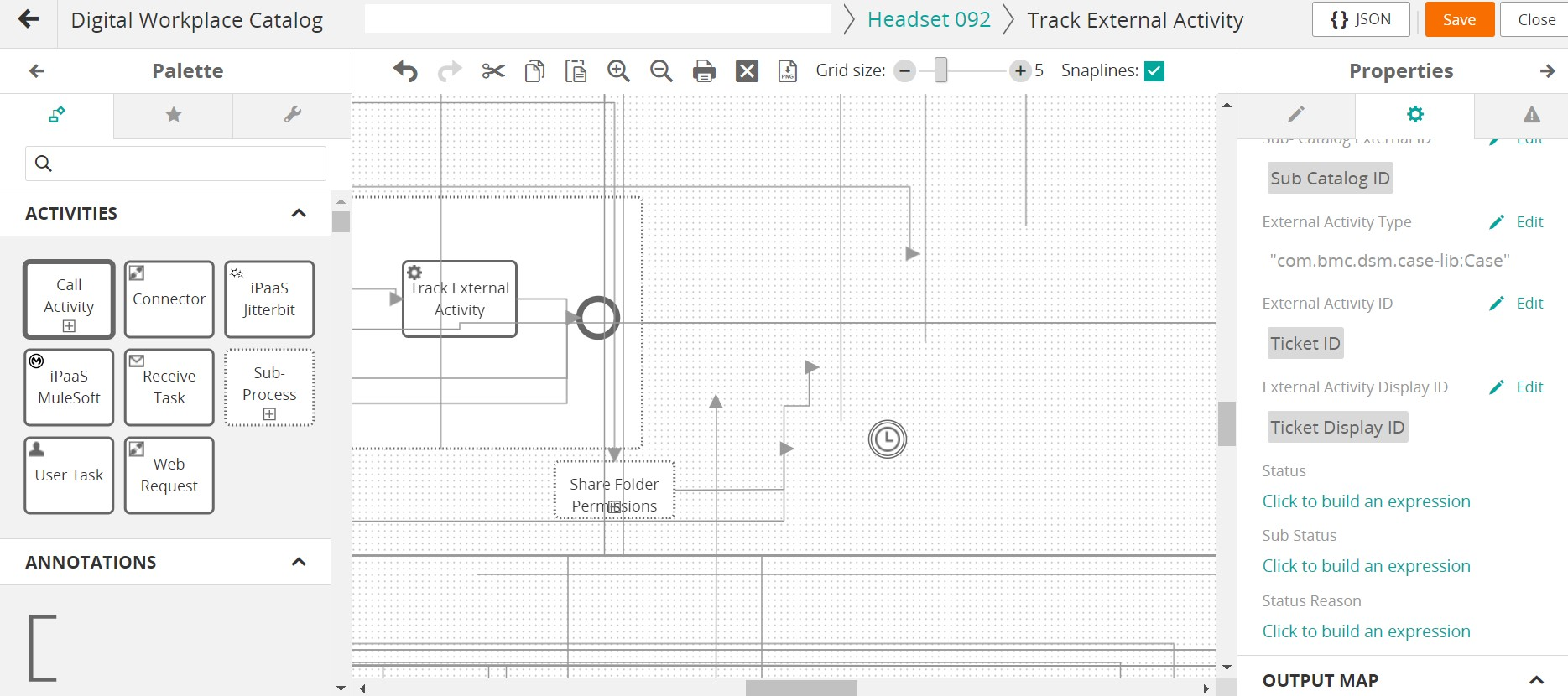Undo the last canvas action
This screenshot has width=1568, height=696.
point(405,71)
